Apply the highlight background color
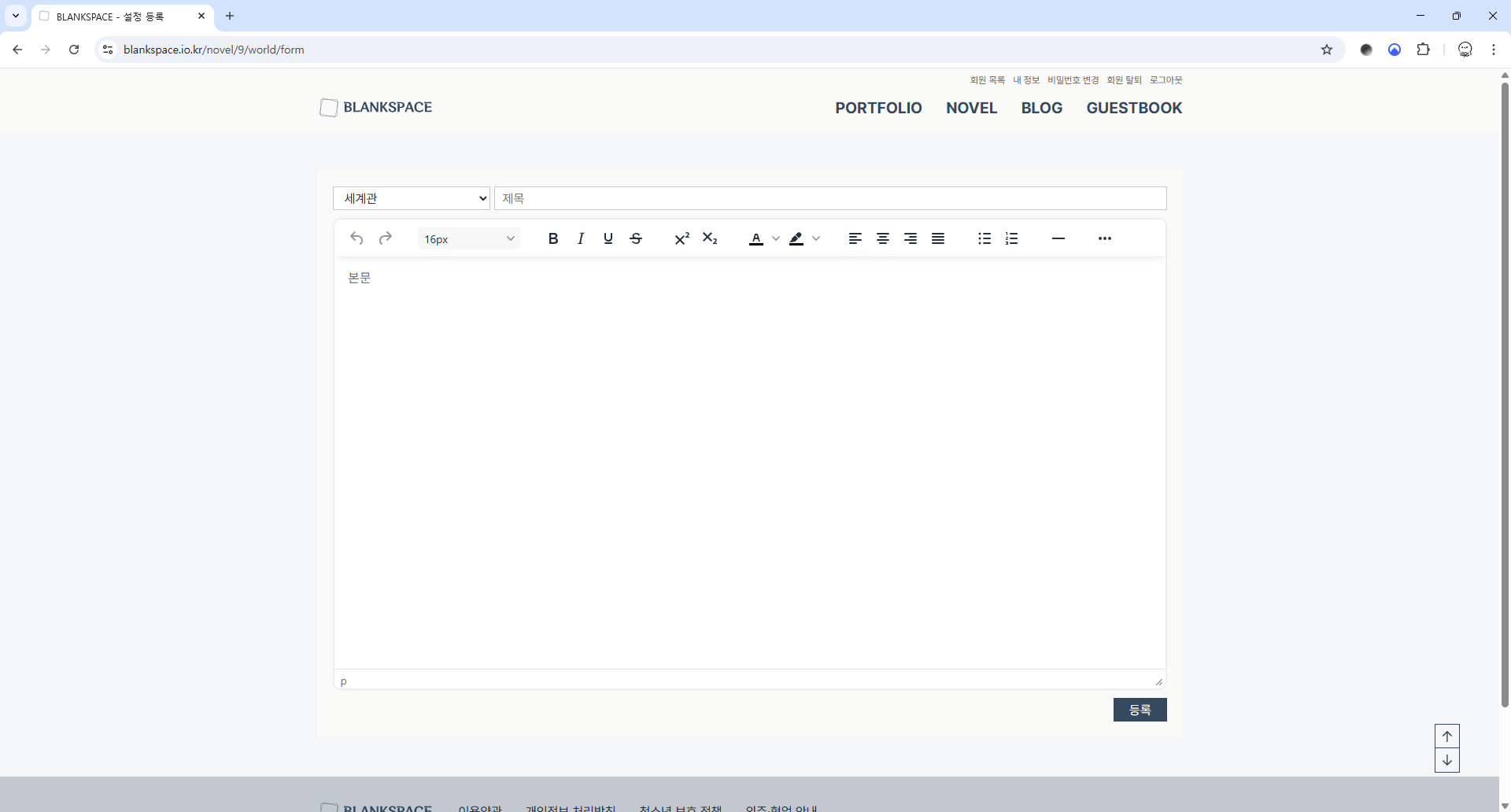The image size is (1511, 812). tap(796, 238)
